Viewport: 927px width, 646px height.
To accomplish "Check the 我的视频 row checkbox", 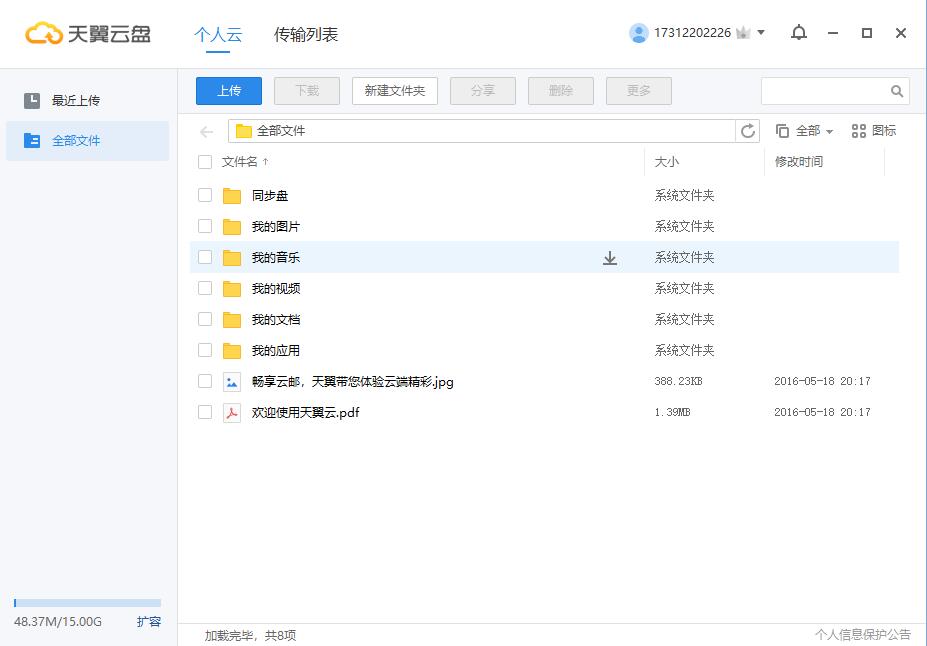I will tap(205, 288).
